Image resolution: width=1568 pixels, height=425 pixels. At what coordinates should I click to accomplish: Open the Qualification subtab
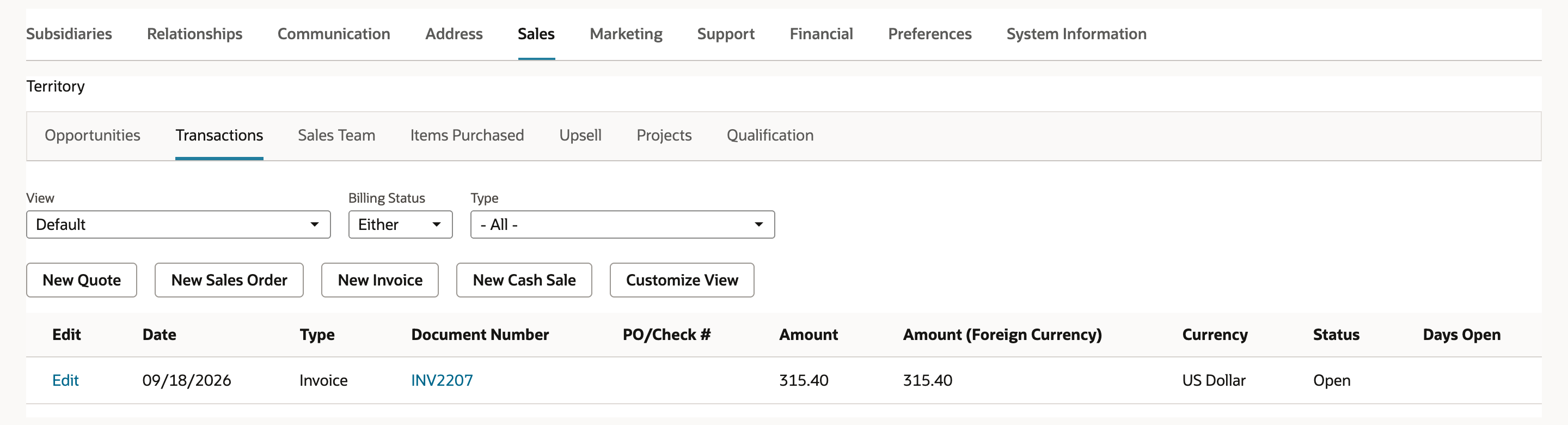tap(770, 135)
